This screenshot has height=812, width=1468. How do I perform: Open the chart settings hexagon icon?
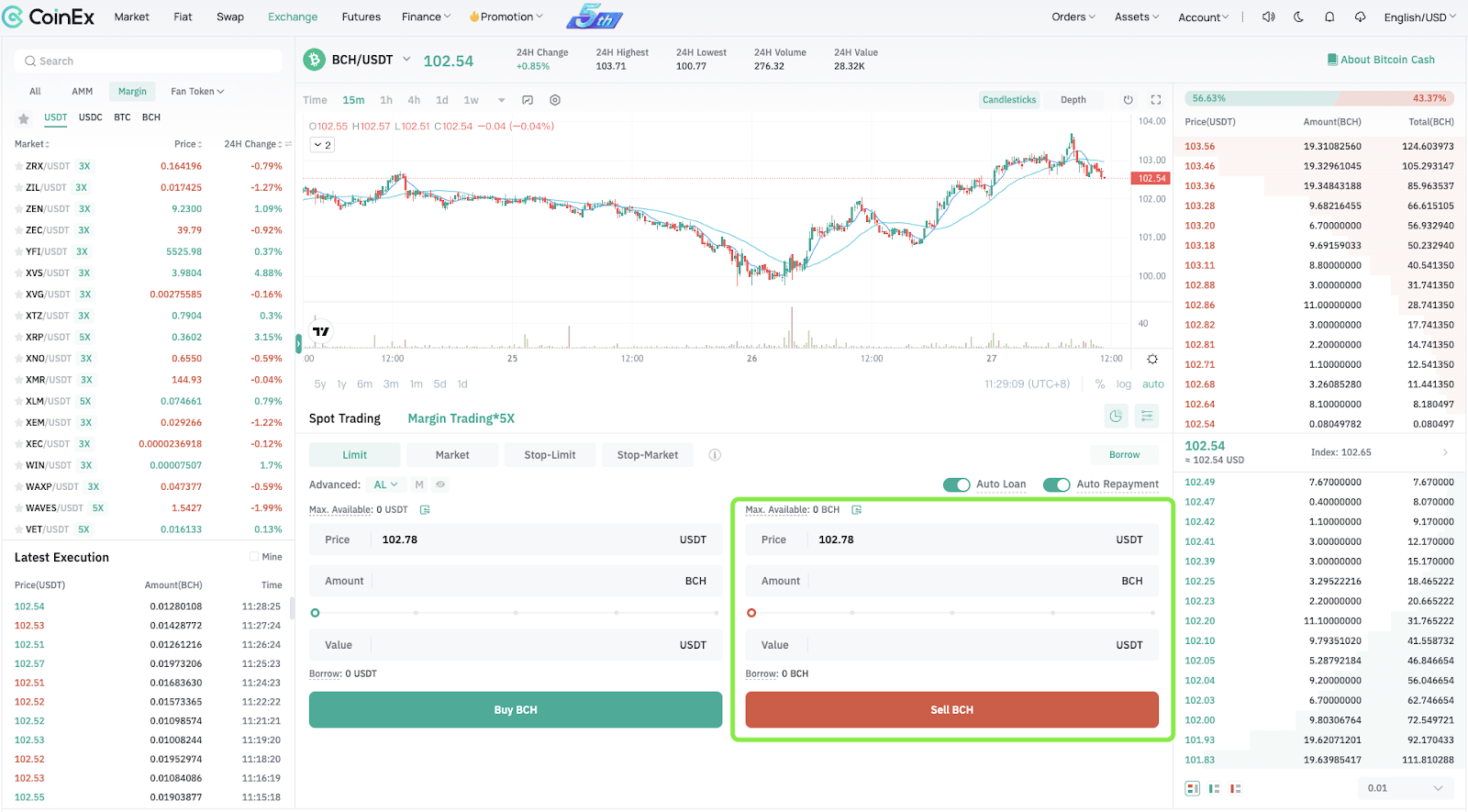pos(555,100)
